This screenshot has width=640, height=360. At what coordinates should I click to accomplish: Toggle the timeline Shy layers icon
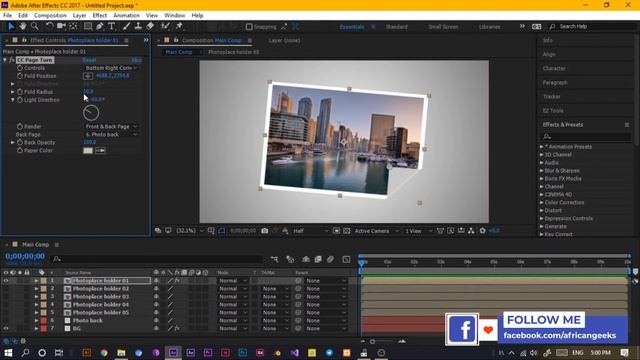(305, 259)
